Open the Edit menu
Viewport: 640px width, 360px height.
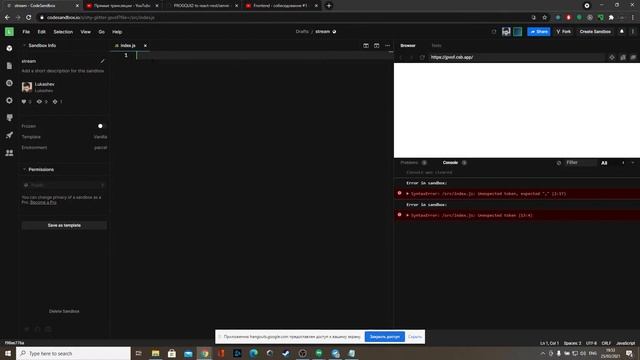click(42, 32)
